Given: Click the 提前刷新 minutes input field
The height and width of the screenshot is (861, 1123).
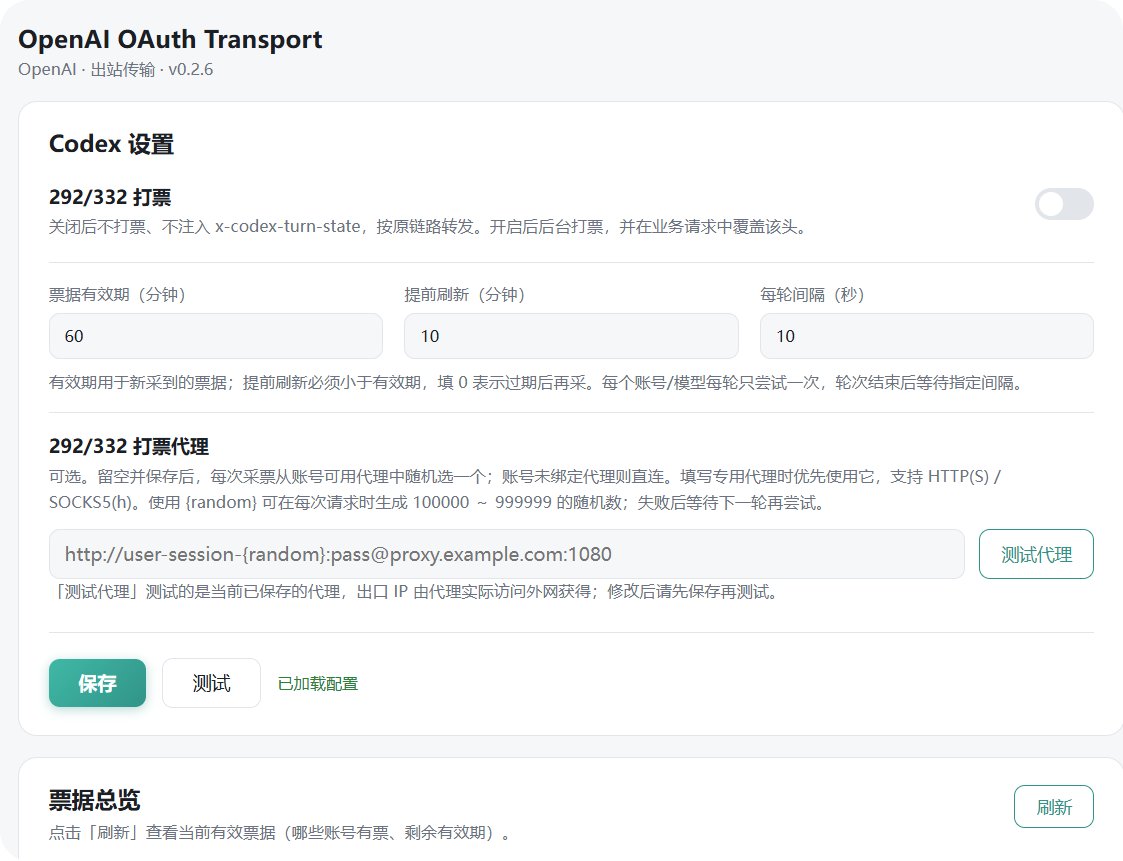Looking at the screenshot, I should click(x=571, y=336).
